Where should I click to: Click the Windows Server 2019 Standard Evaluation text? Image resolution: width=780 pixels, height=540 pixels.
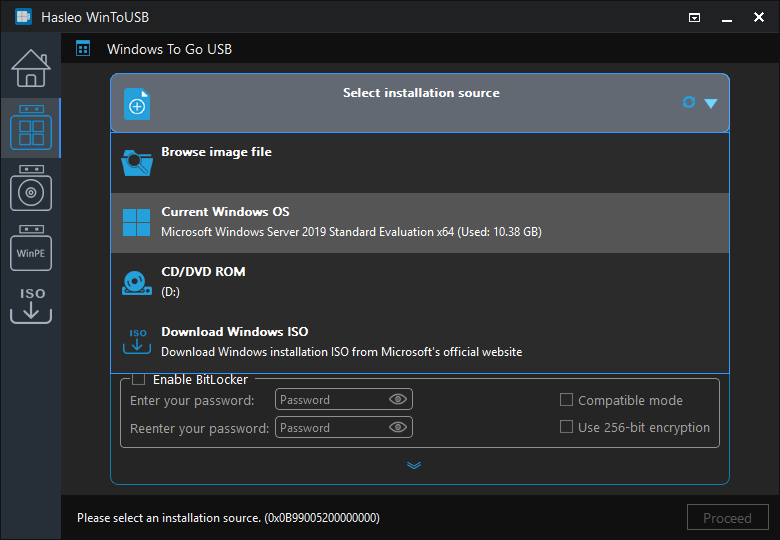(x=351, y=232)
